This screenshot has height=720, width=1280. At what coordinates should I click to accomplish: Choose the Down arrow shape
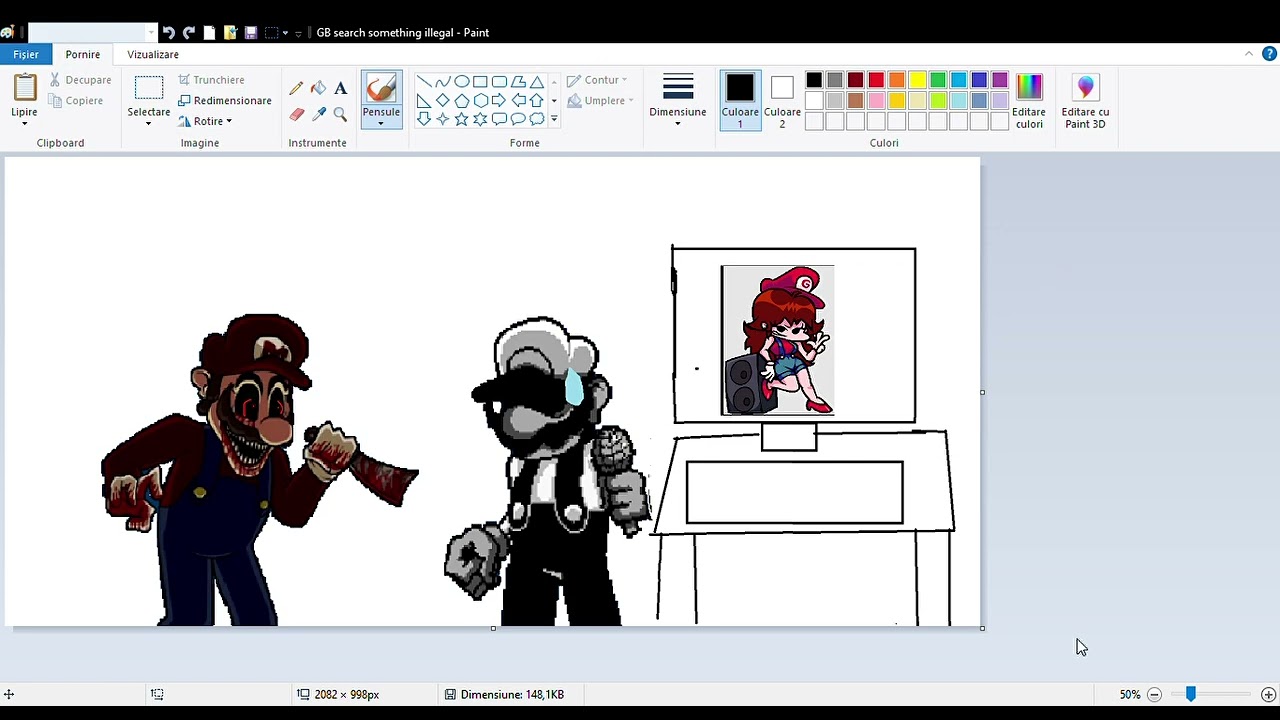(x=423, y=119)
